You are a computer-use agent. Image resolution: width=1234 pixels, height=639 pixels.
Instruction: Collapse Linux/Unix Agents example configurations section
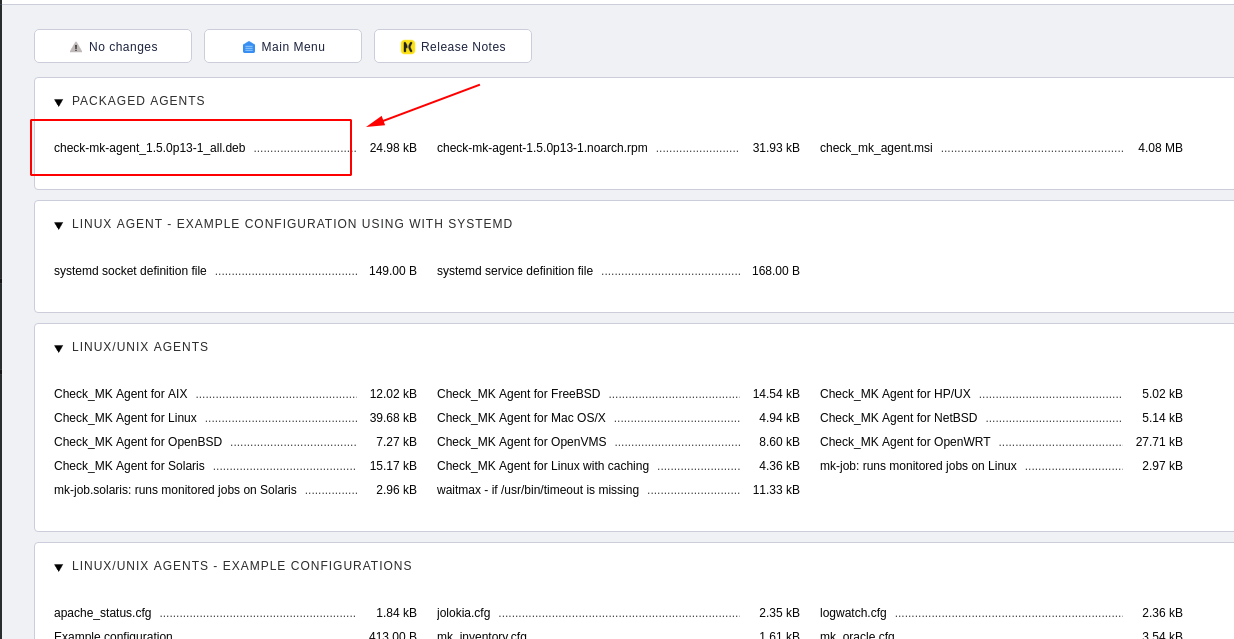59,567
